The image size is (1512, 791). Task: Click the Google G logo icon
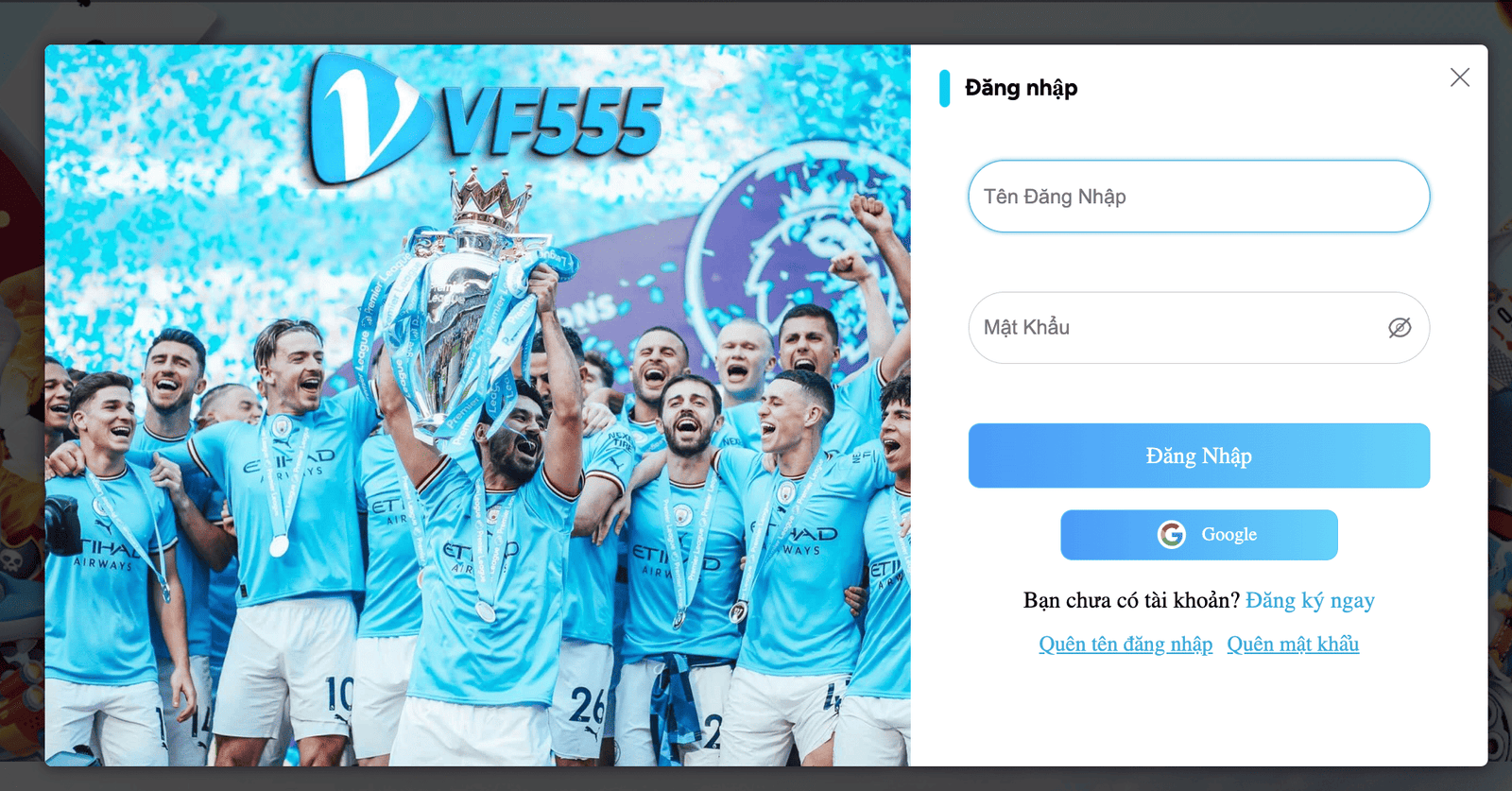click(1172, 535)
